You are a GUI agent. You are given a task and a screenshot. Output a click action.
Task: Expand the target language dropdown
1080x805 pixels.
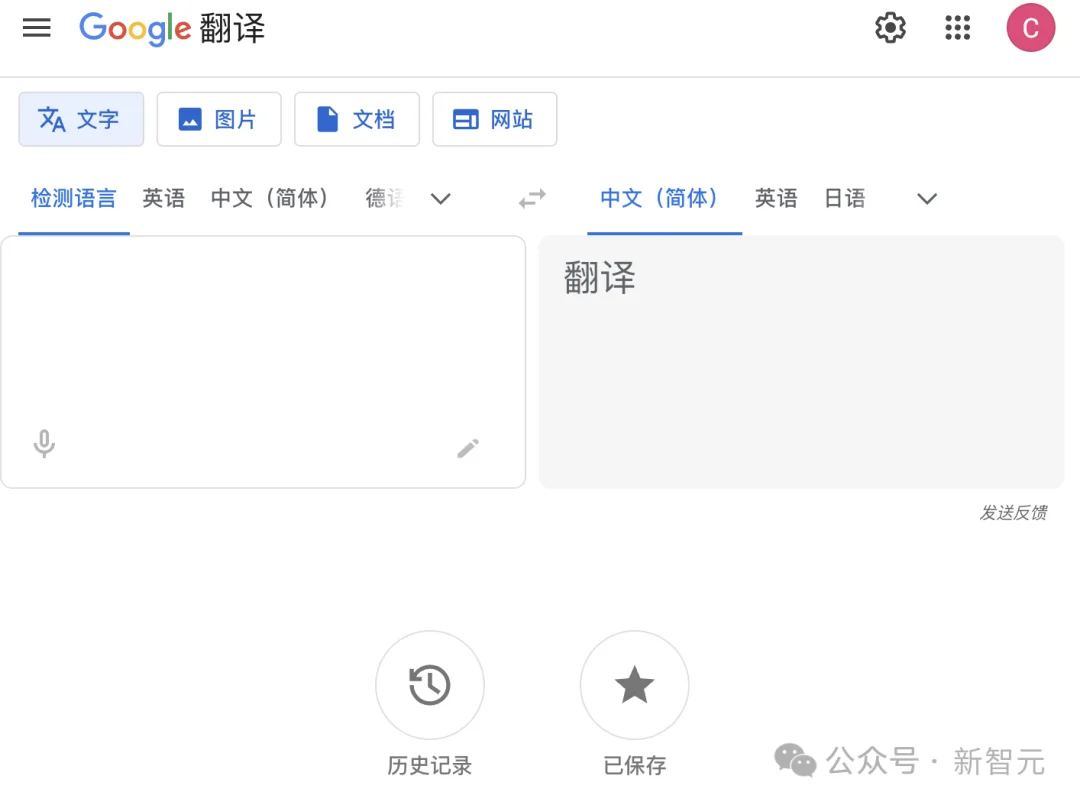[x=925, y=199]
